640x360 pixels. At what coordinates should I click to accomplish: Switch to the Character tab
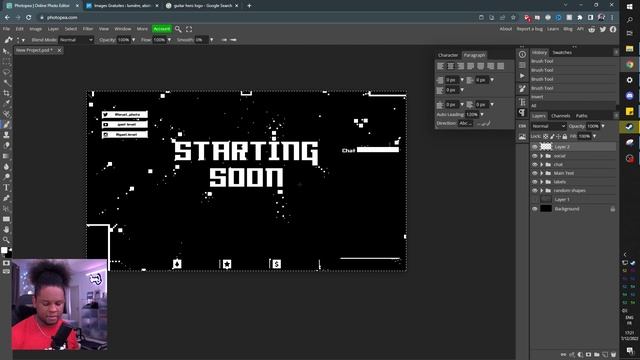(448, 55)
